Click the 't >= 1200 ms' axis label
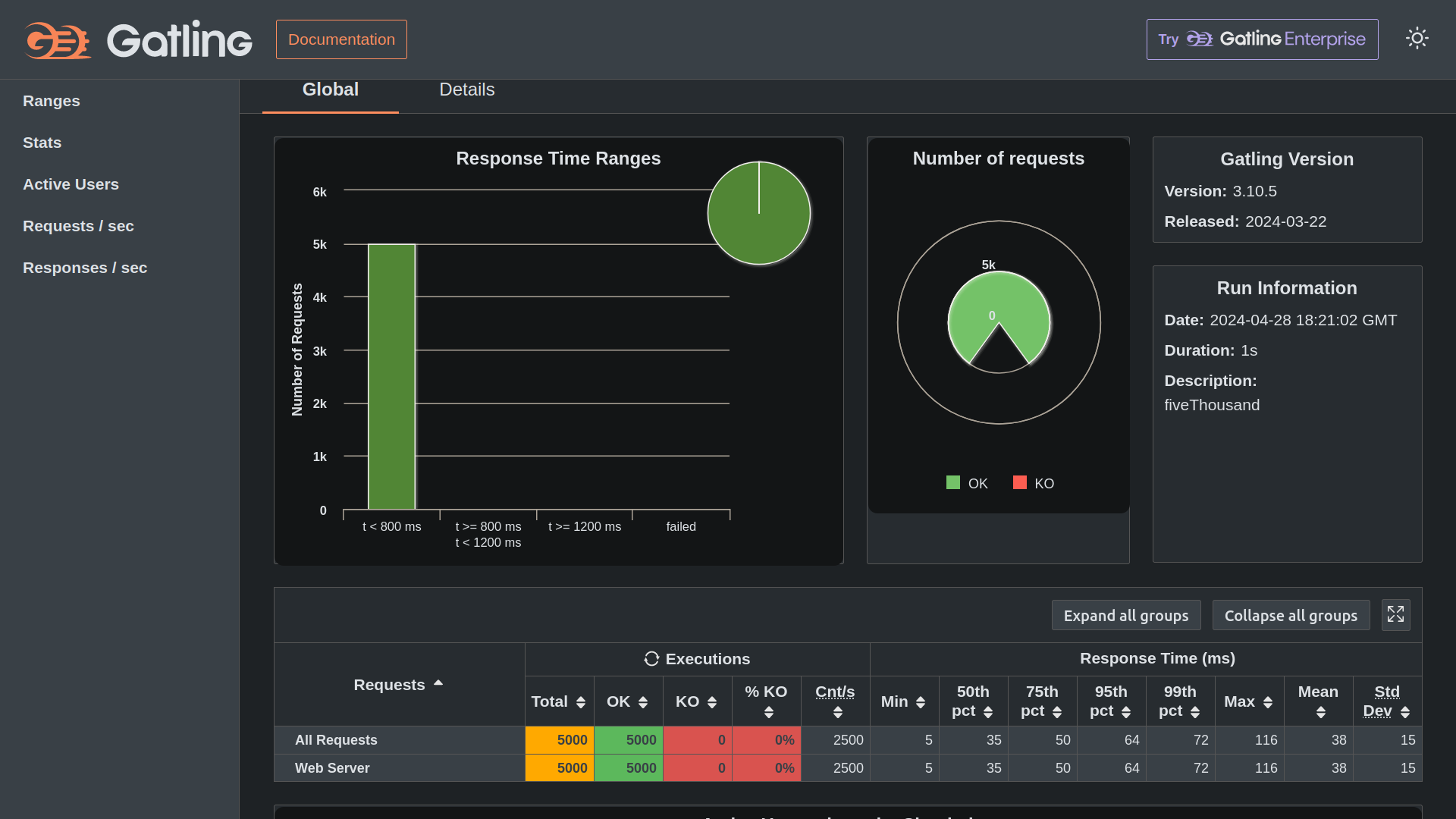This screenshot has width=1456, height=819. (585, 526)
